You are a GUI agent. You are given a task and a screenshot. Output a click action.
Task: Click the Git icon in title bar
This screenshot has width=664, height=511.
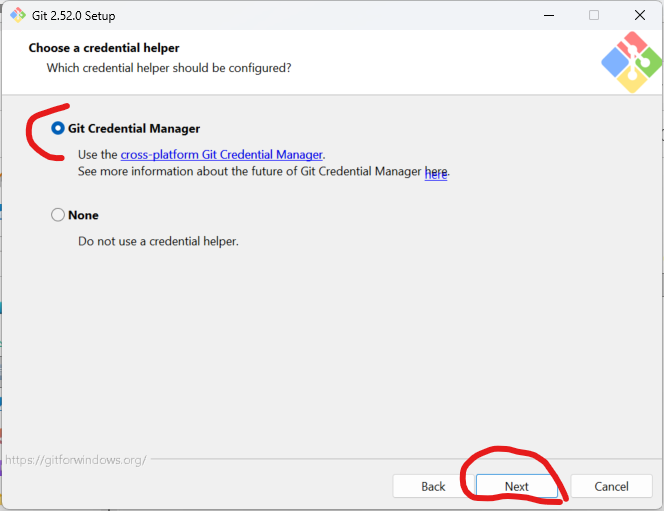pyautogui.click(x=18, y=15)
